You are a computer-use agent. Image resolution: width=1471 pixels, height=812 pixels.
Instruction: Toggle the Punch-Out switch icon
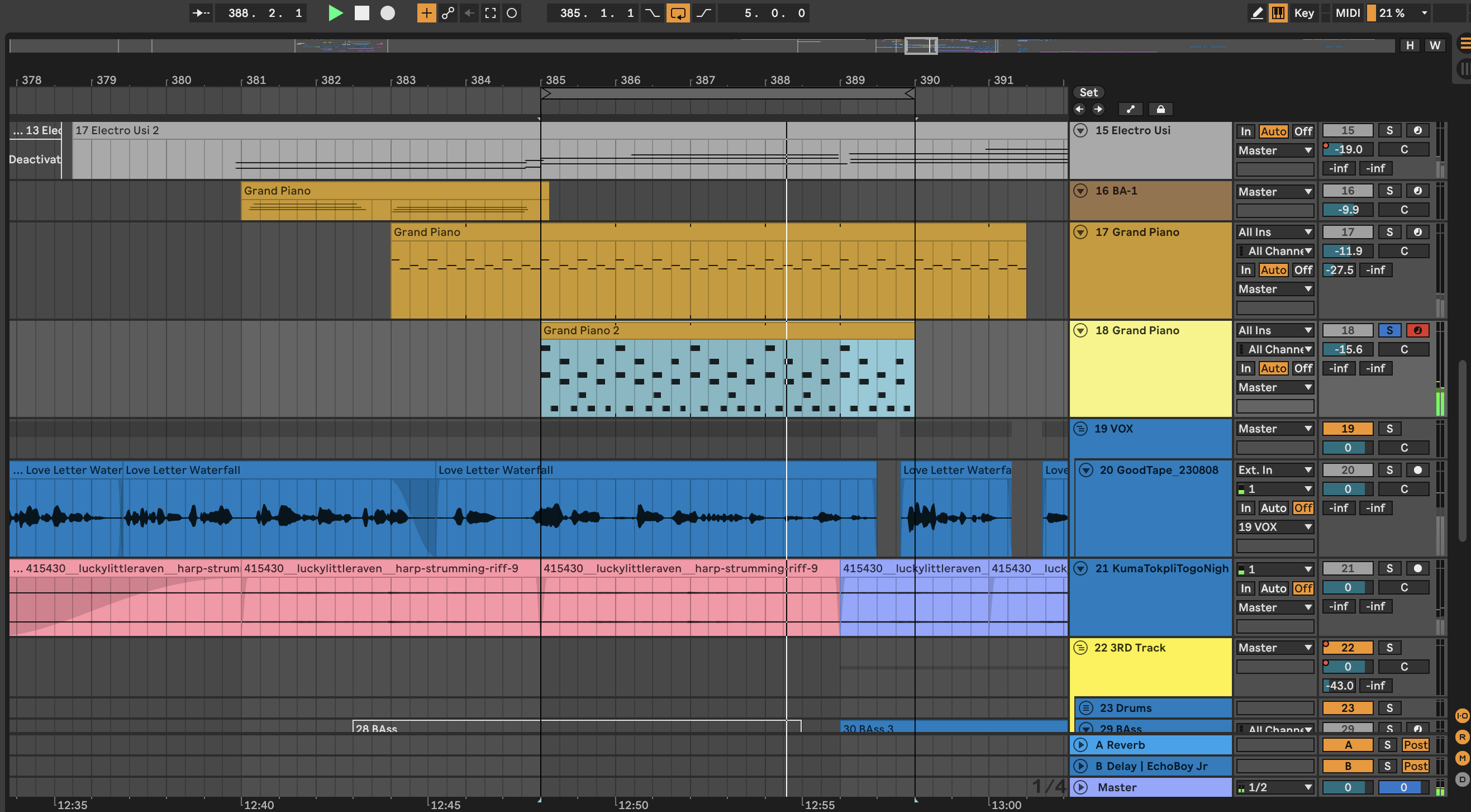pyautogui.click(x=704, y=13)
